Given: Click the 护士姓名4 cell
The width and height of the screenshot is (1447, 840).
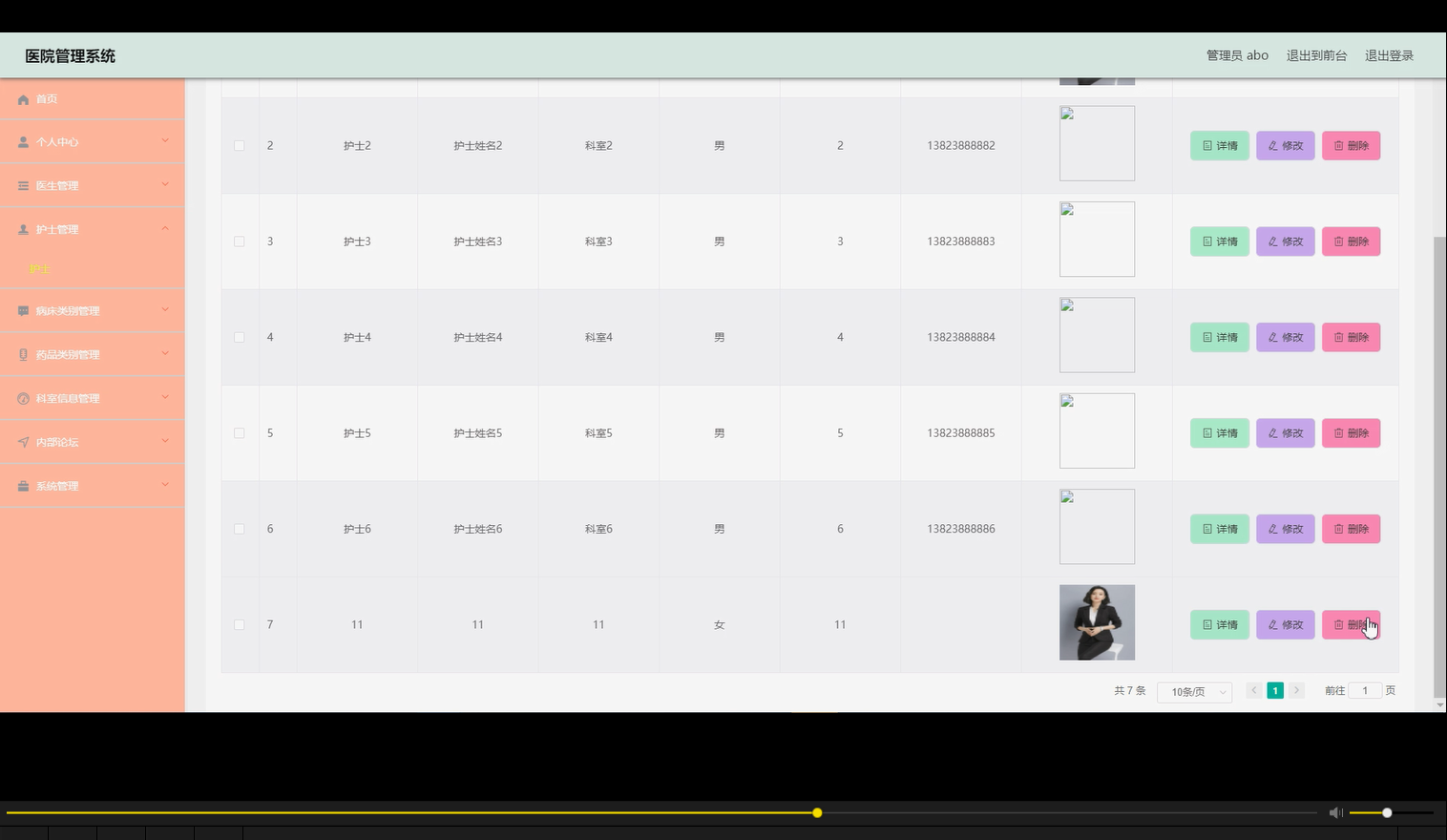Looking at the screenshot, I should pyautogui.click(x=477, y=338).
